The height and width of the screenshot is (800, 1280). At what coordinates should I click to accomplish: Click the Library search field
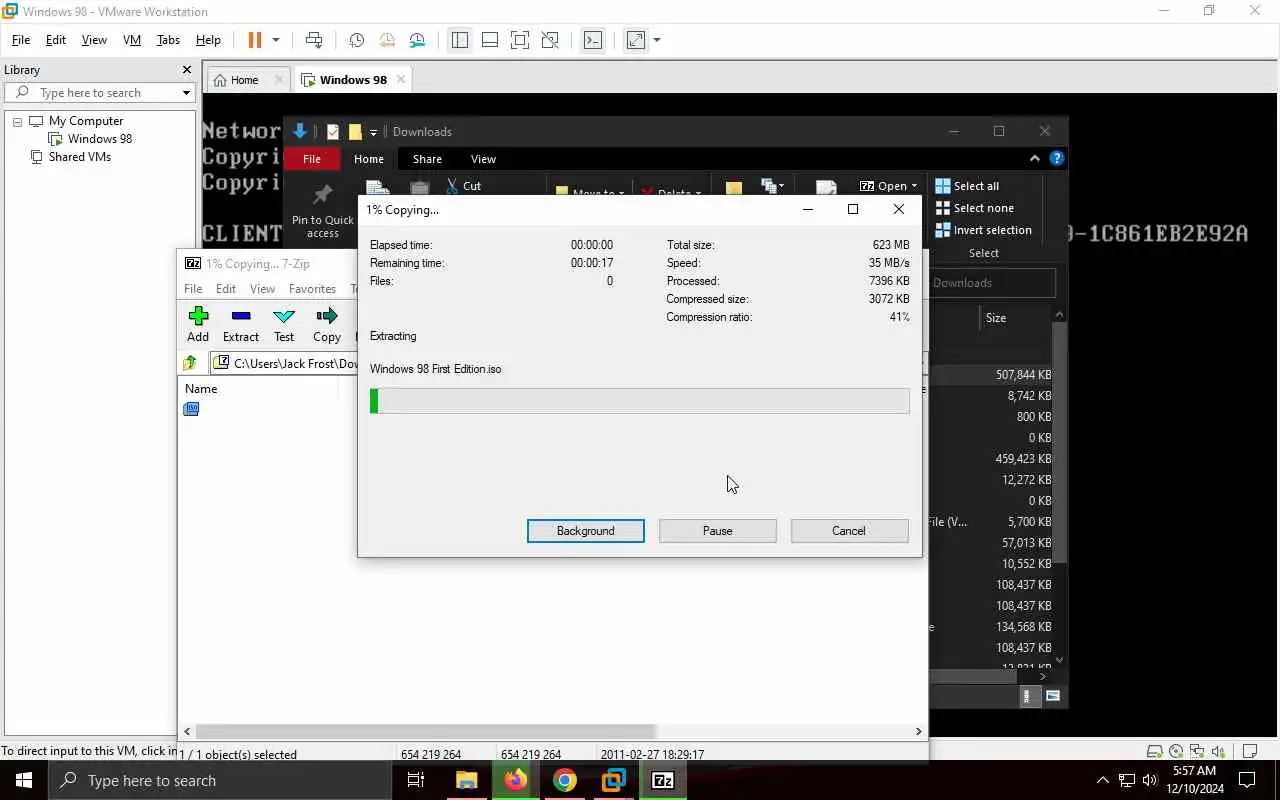coord(98,92)
